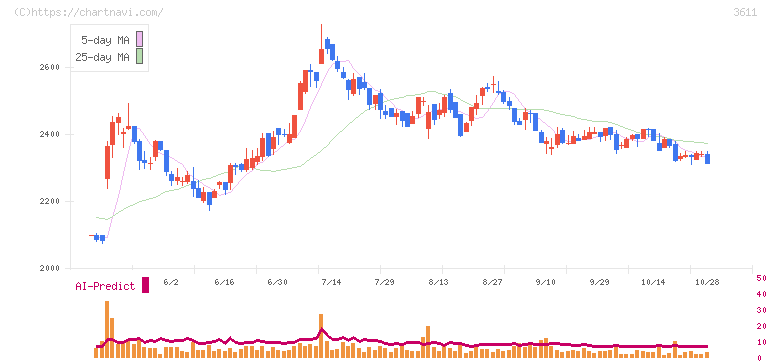Click the "5-day MA" legend label
The width and height of the screenshot is (772, 361).
pos(105,40)
